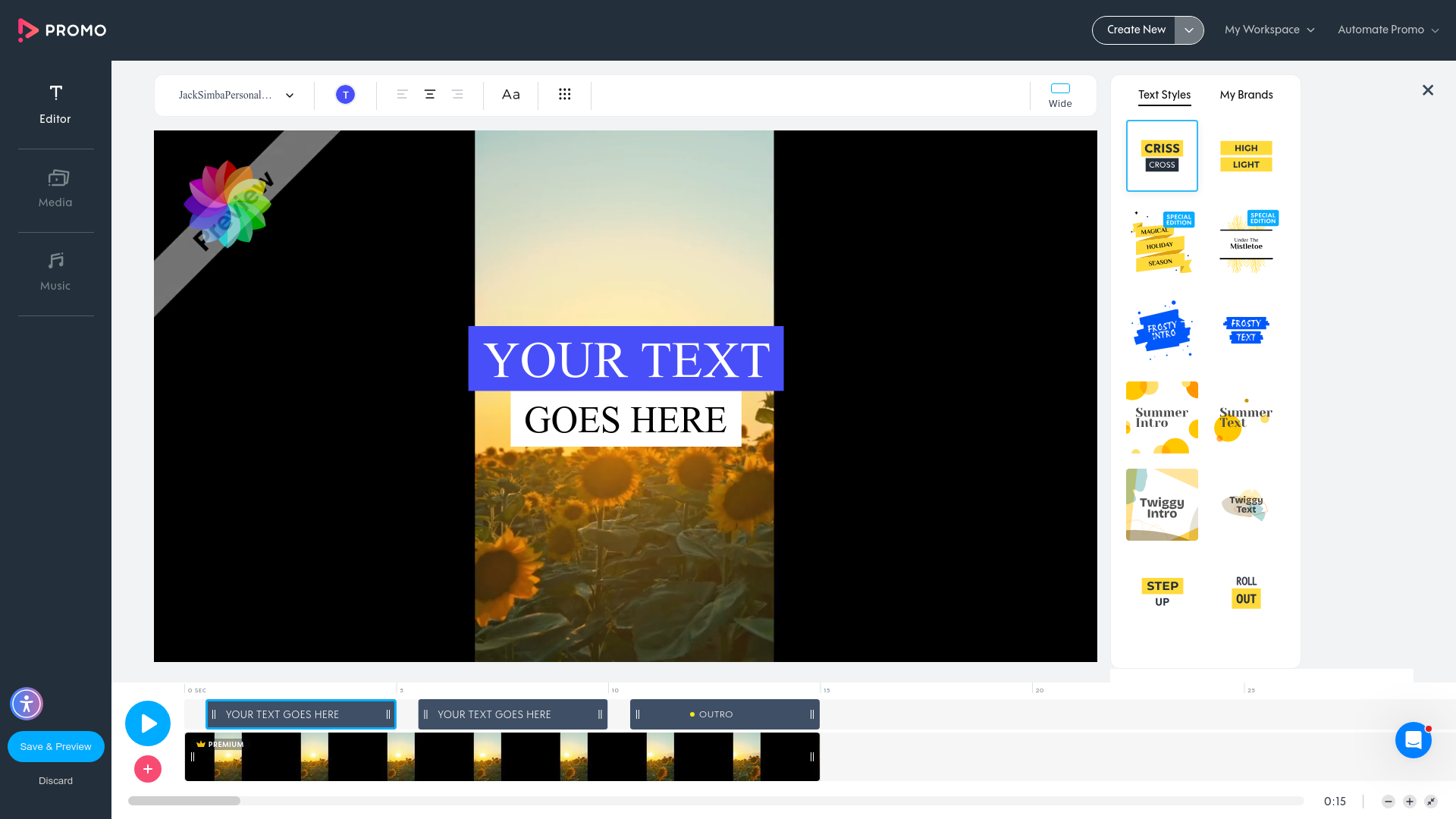This screenshot has width=1456, height=819.
Task: Open the chat support bubble
Action: 1413,740
